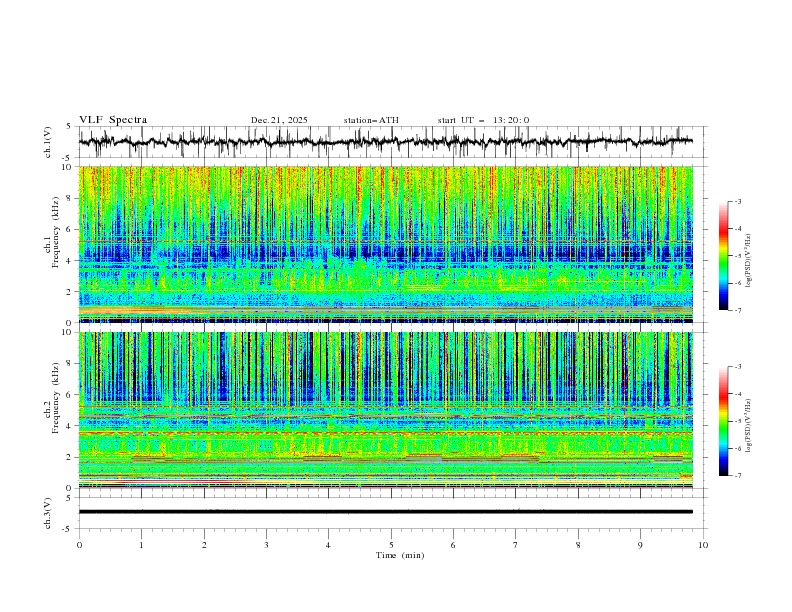Click the "-4" tick on the lower color bar

[x=737, y=394]
